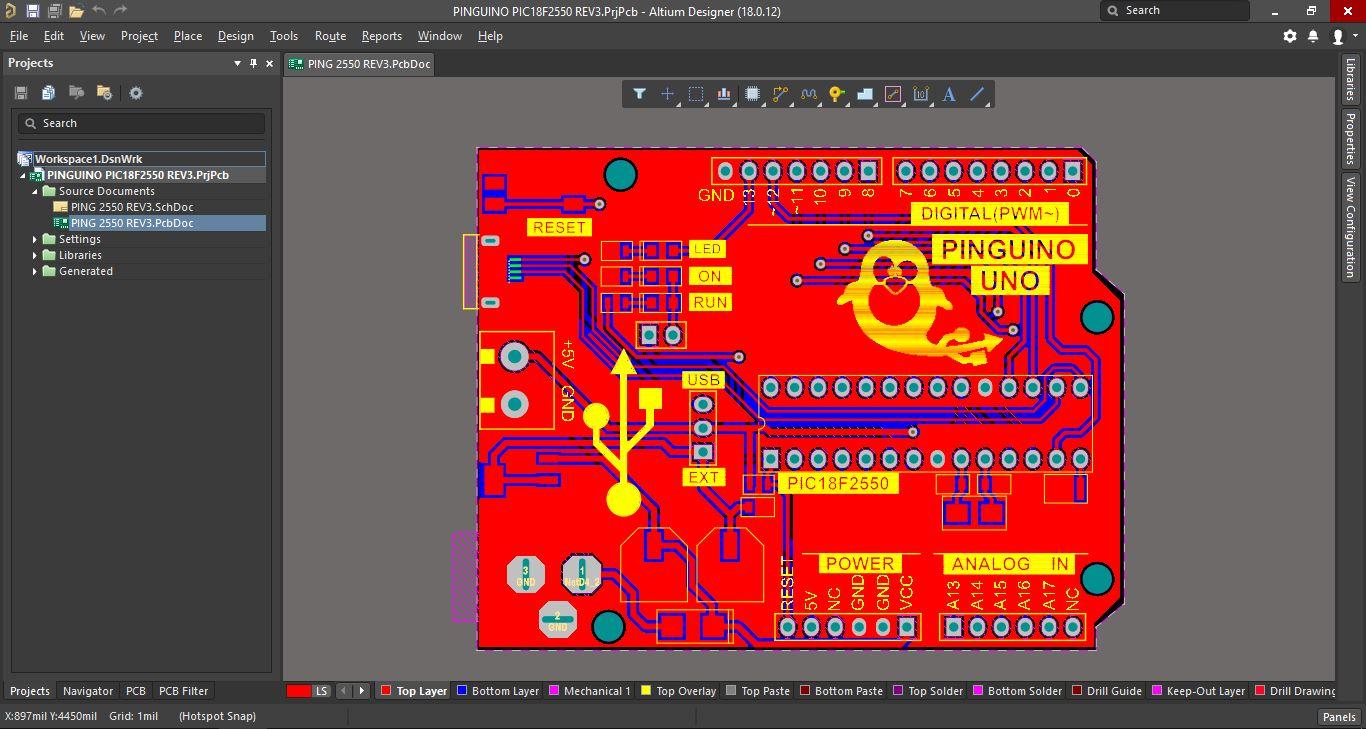Expand the Settings folder
Screen dimensions: 1366x729
click(35, 239)
